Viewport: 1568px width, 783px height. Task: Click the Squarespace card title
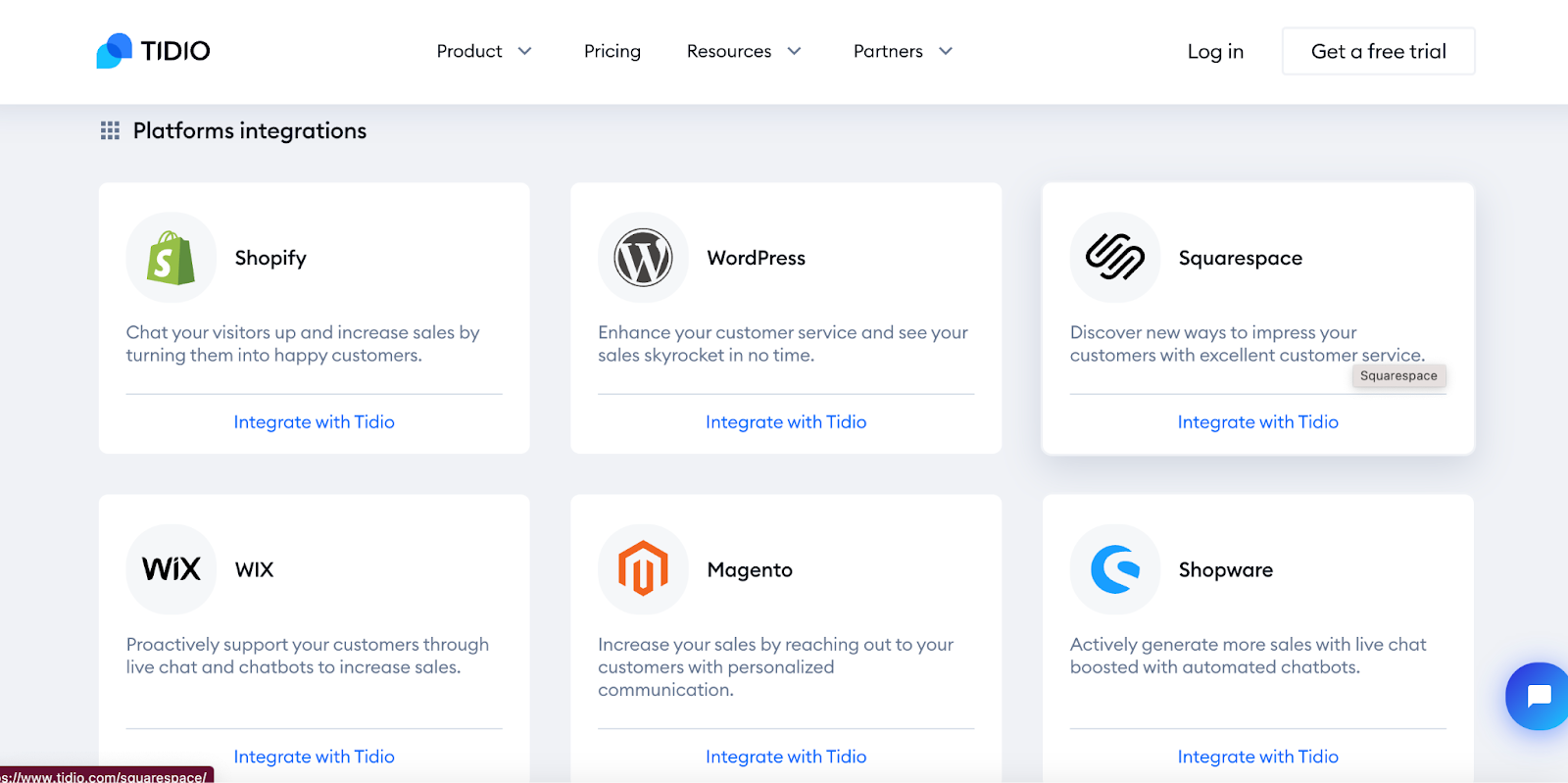click(x=1241, y=258)
